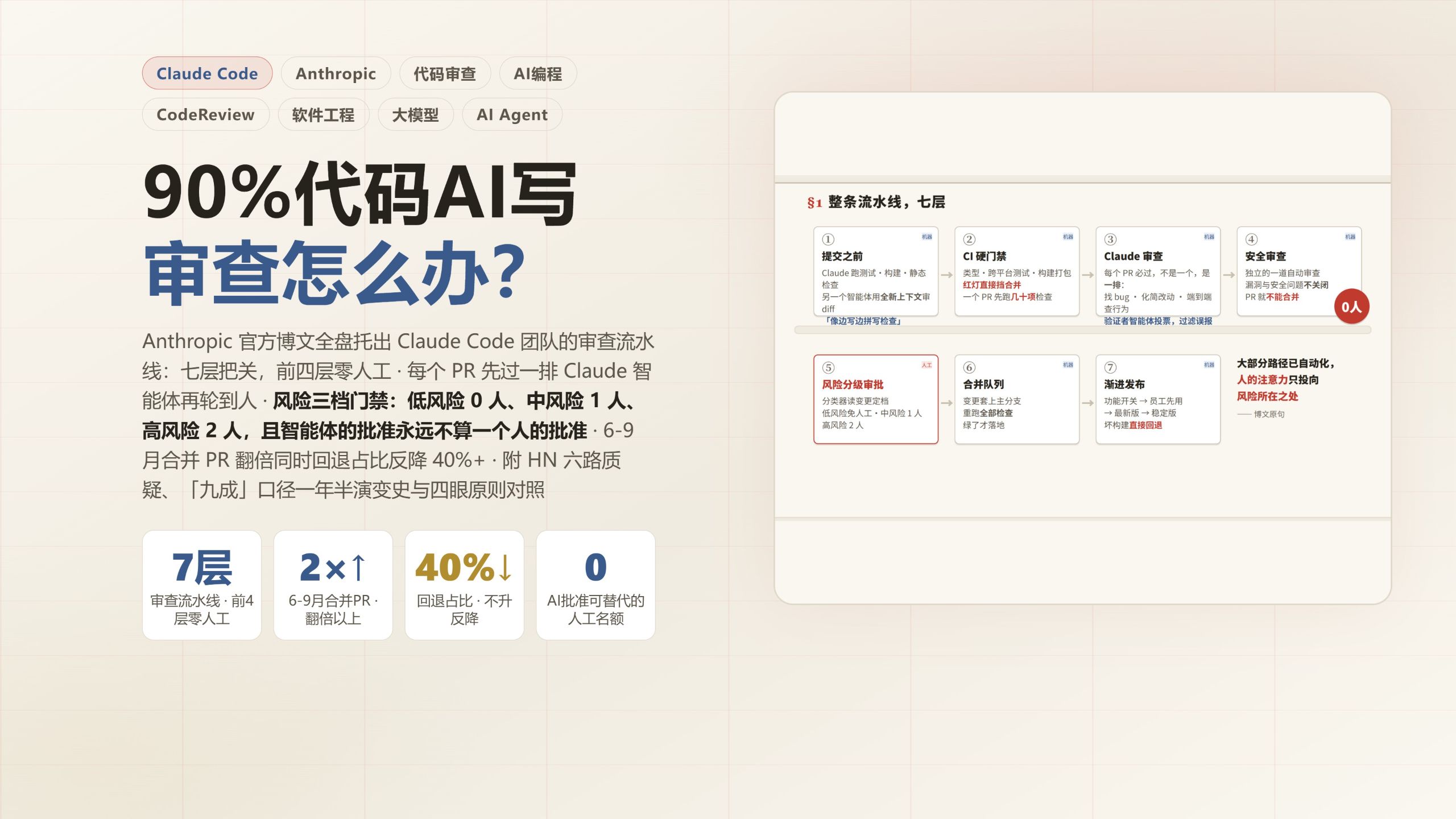Choose the AI编程 tag
The image size is (1456, 819).
pos(538,73)
